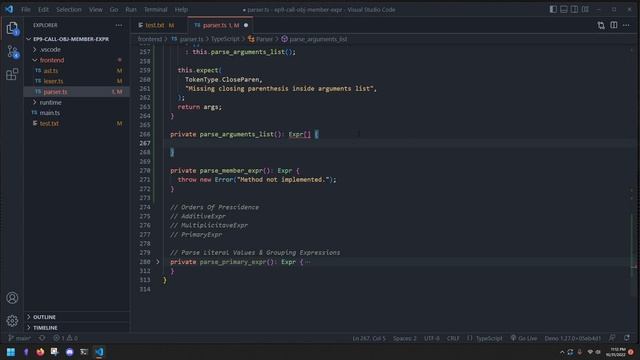Change line endings via CRLF
Viewport: 640px width, 360px height.
click(x=453, y=338)
